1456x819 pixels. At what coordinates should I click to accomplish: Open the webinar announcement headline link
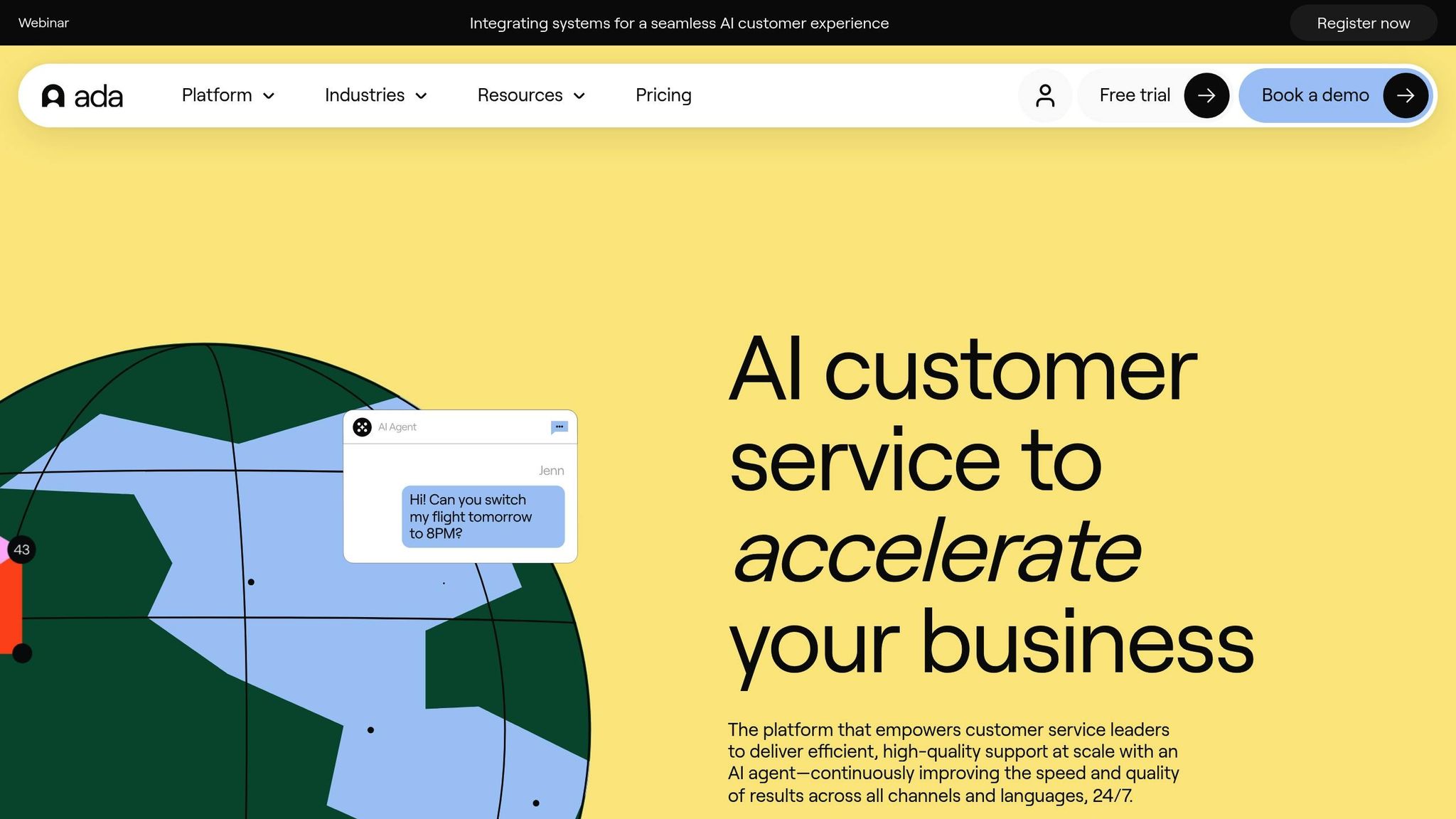point(679,23)
